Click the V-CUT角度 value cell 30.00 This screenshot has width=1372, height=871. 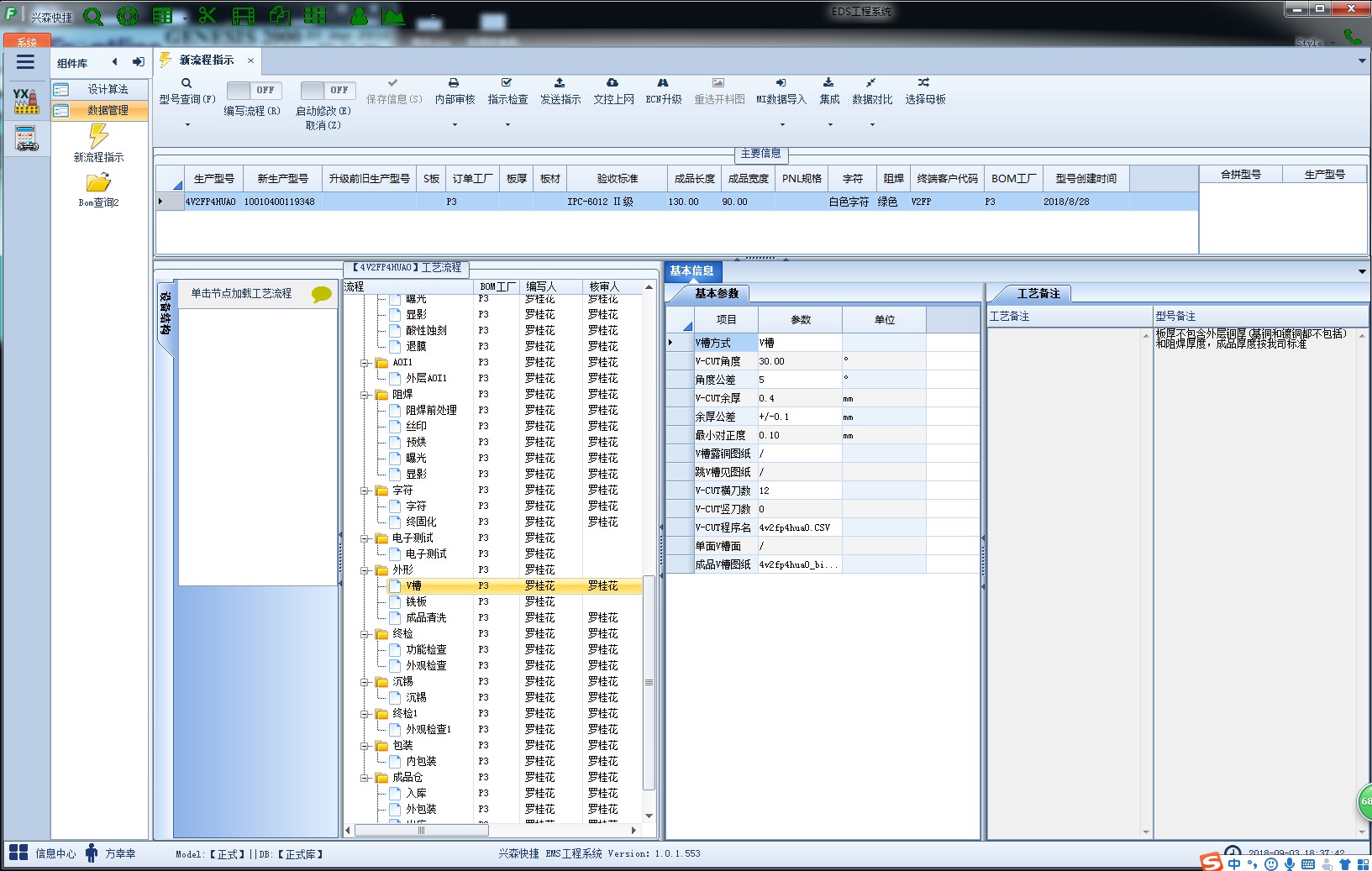[800, 361]
